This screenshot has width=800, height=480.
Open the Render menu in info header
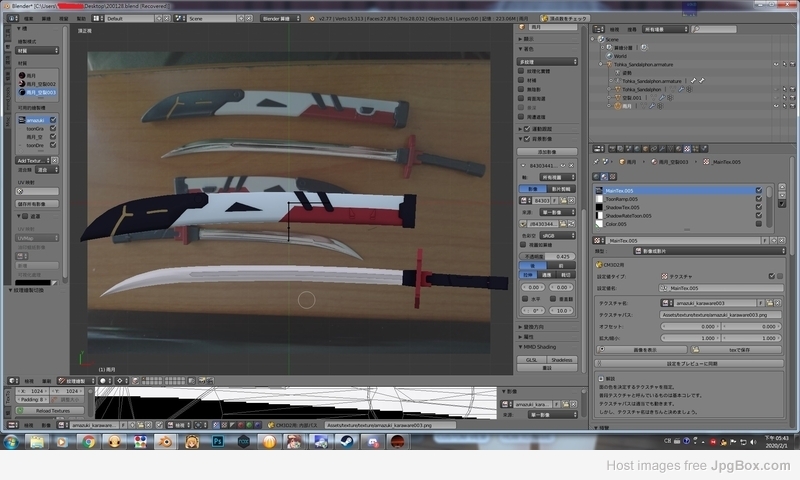(x=46, y=18)
